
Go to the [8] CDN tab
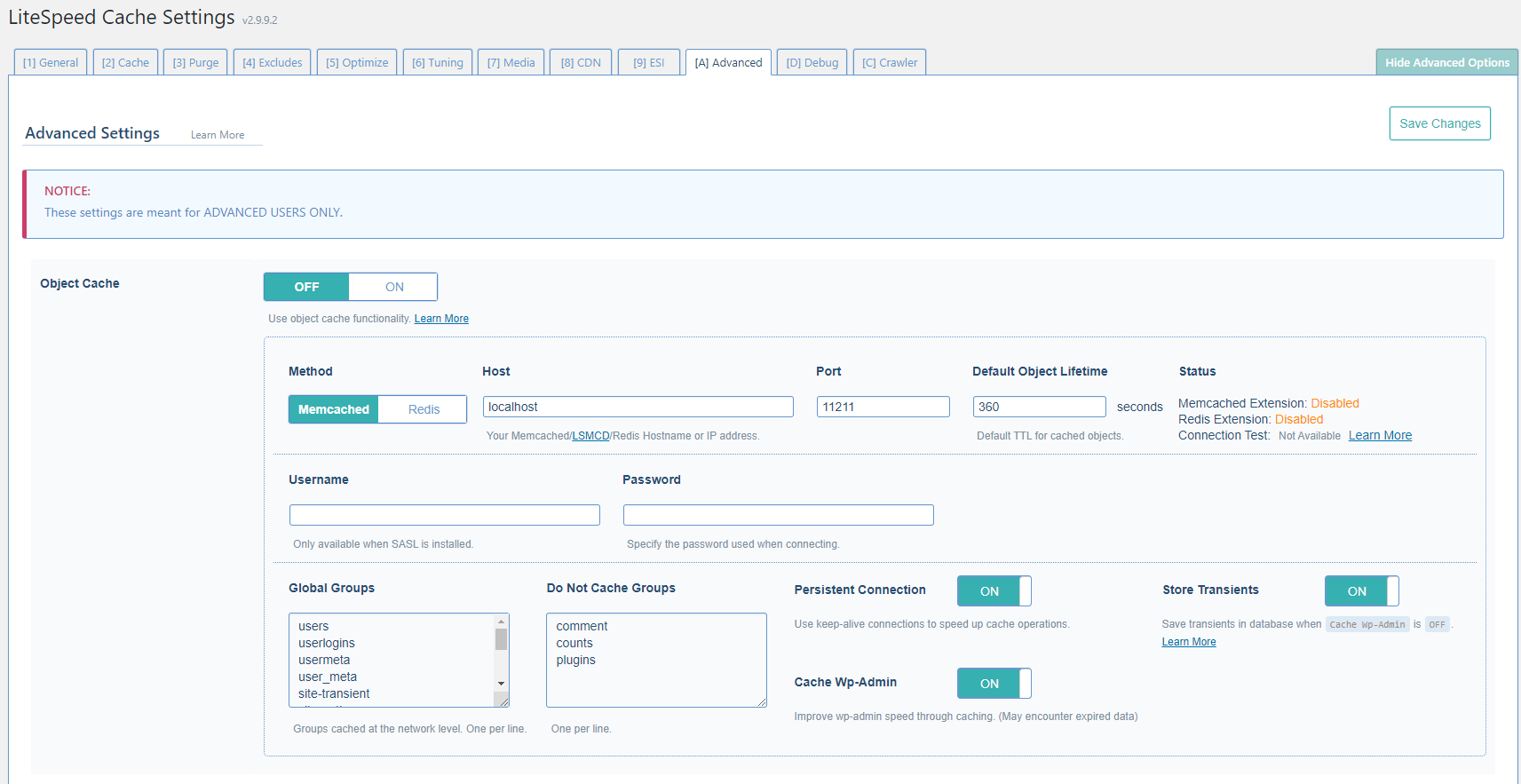[x=581, y=62]
